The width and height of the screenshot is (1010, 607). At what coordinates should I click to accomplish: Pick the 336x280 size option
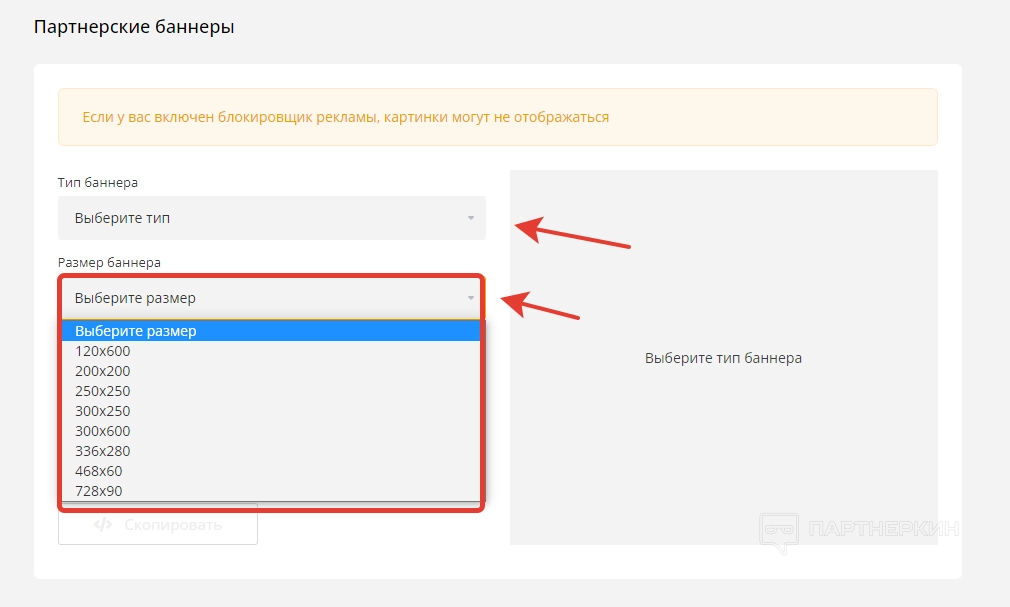103,451
